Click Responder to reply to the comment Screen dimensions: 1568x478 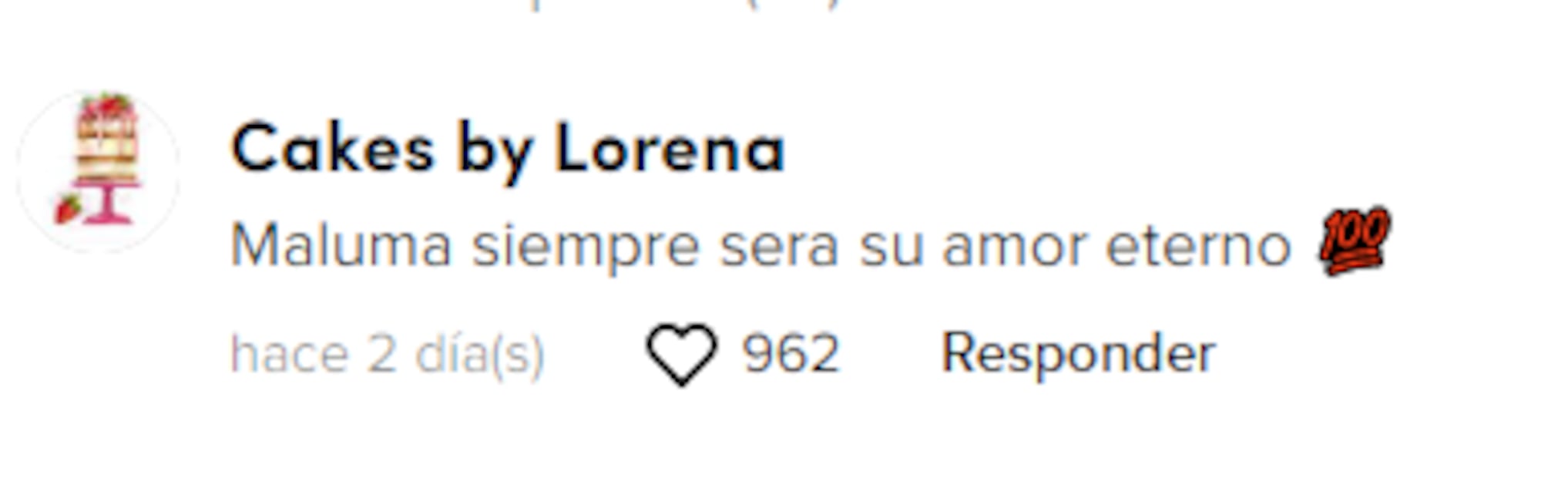pyautogui.click(x=1078, y=354)
